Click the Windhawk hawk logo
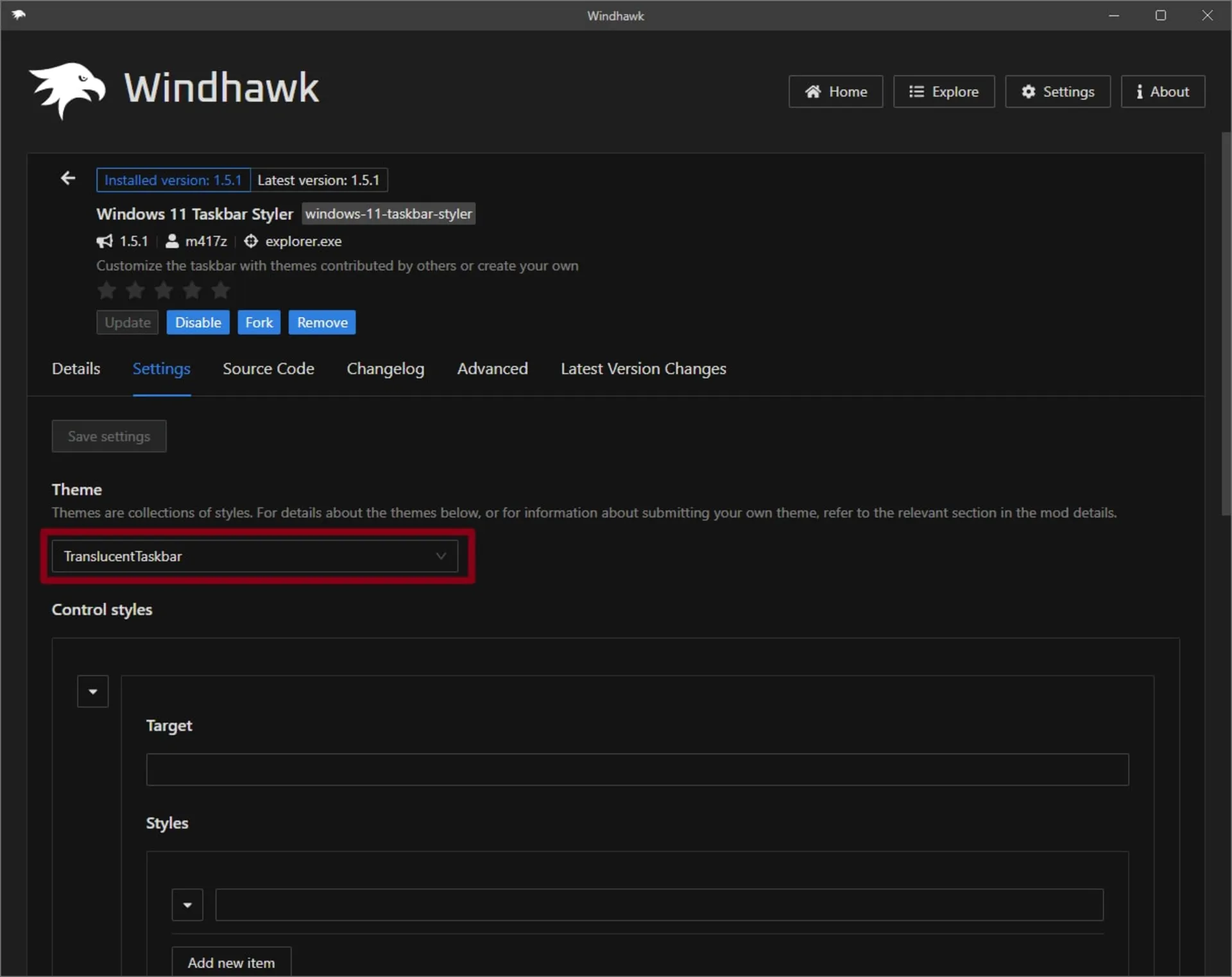The width and height of the screenshot is (1232, 977). coord(67,90)
